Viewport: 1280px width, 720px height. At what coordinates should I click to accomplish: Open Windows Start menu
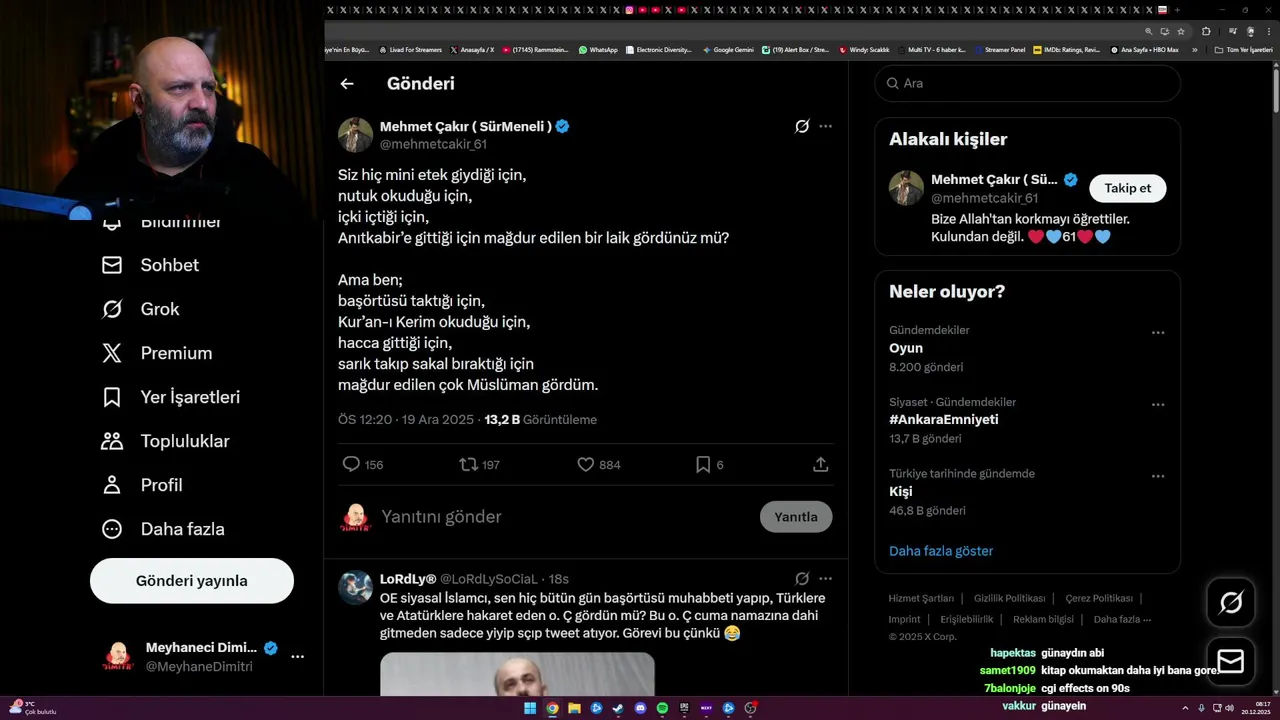click(530, 708)
